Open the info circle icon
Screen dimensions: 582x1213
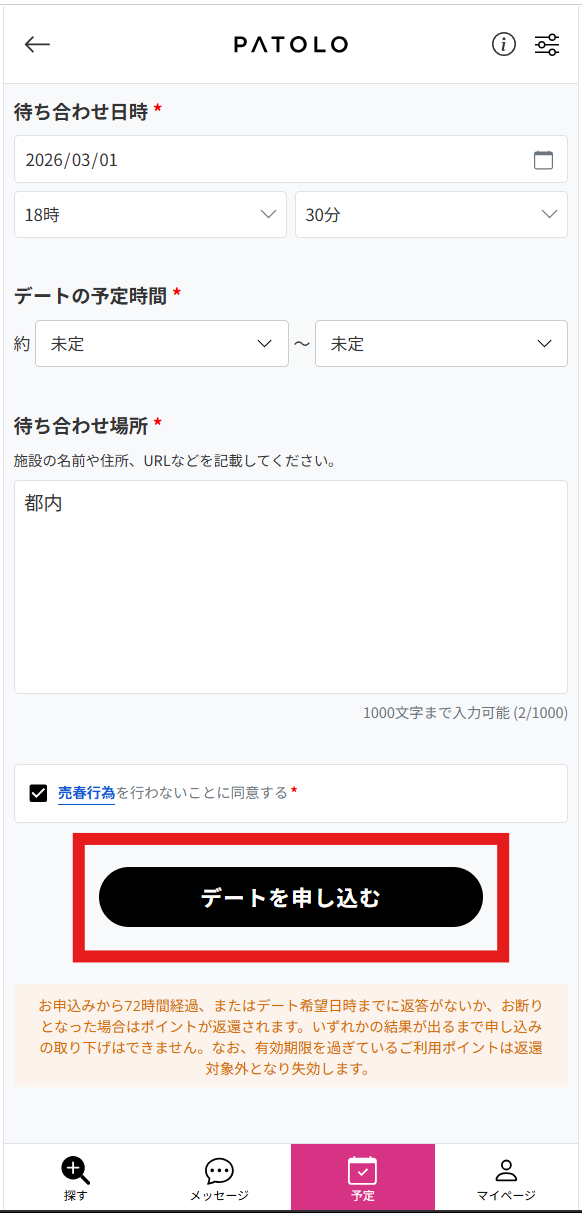coord(504,44)
